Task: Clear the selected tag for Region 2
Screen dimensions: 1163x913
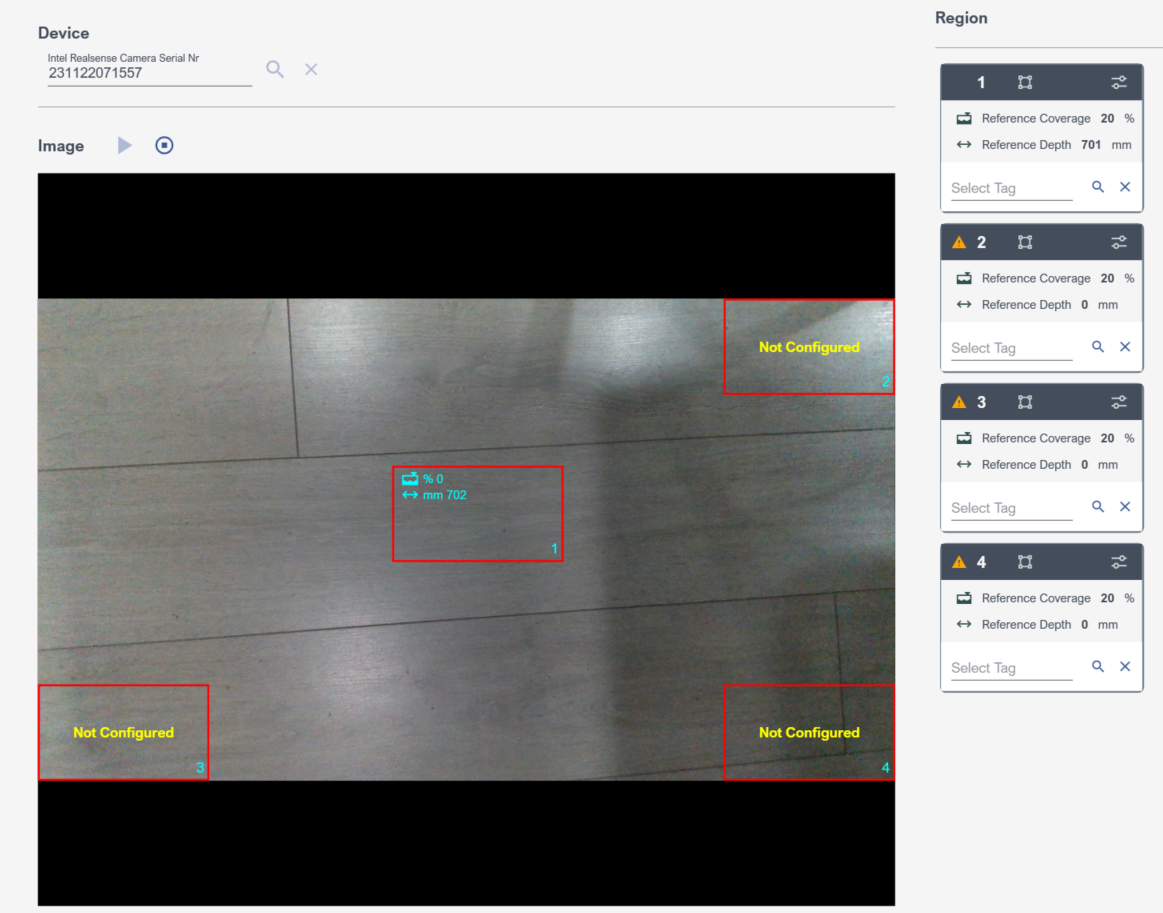Action: tap(1125, 347)
